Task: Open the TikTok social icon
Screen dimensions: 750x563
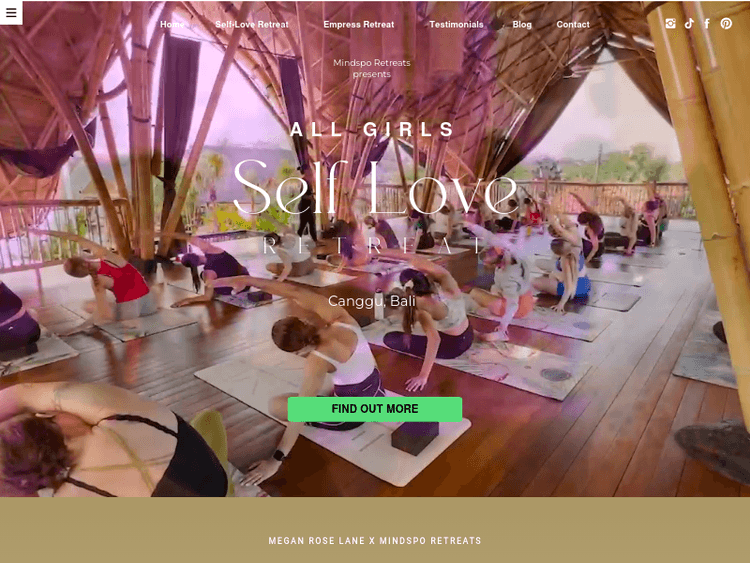Action: [x=689, y=23]
